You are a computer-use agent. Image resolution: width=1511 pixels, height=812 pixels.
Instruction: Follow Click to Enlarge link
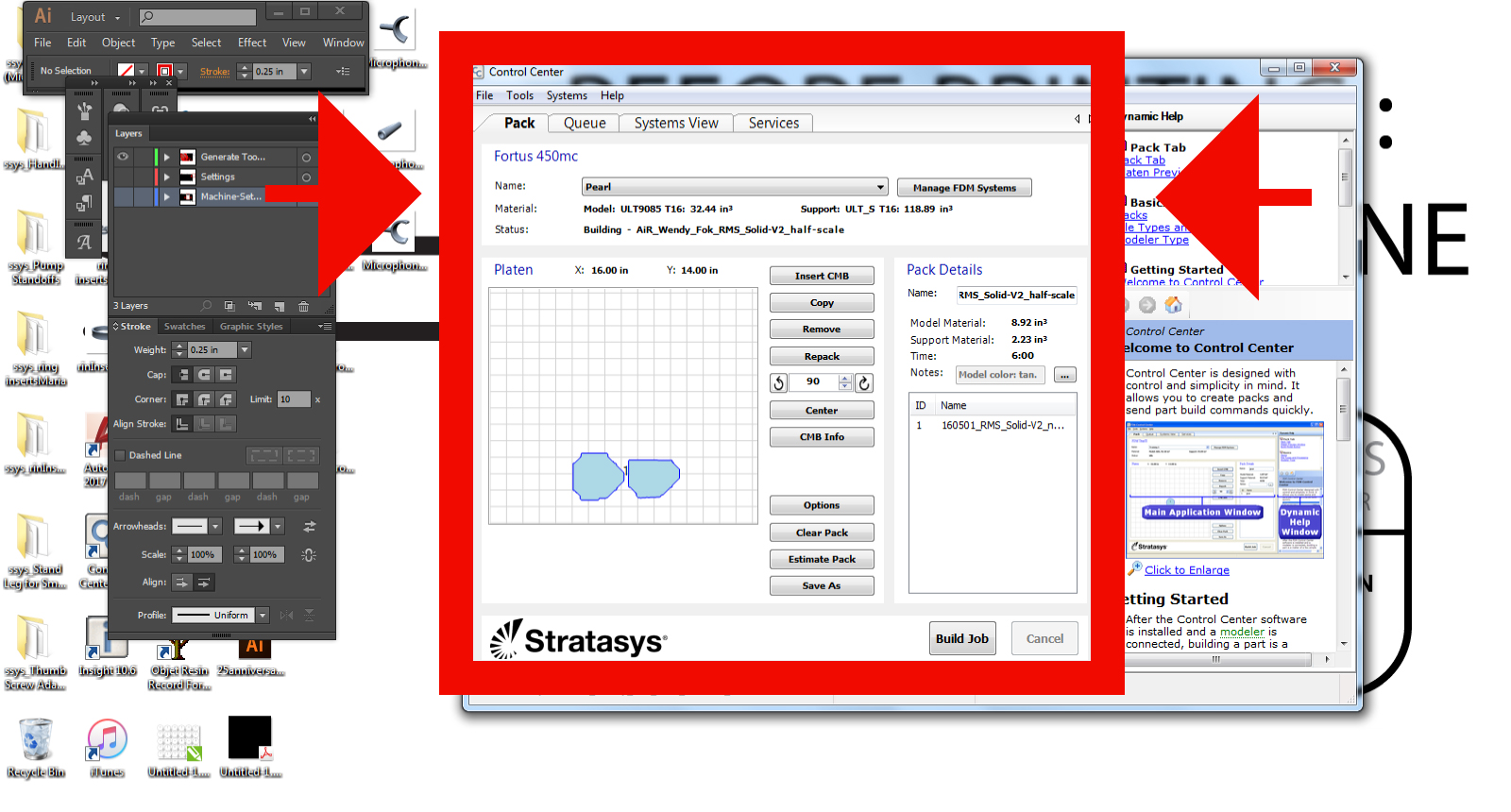click(x=1187, y=570)
